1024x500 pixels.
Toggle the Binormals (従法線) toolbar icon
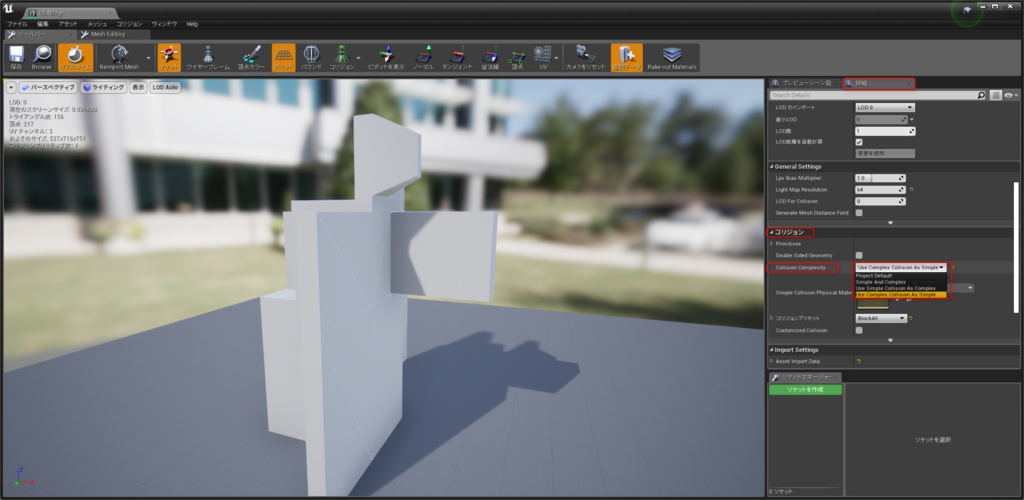(490, 57)
